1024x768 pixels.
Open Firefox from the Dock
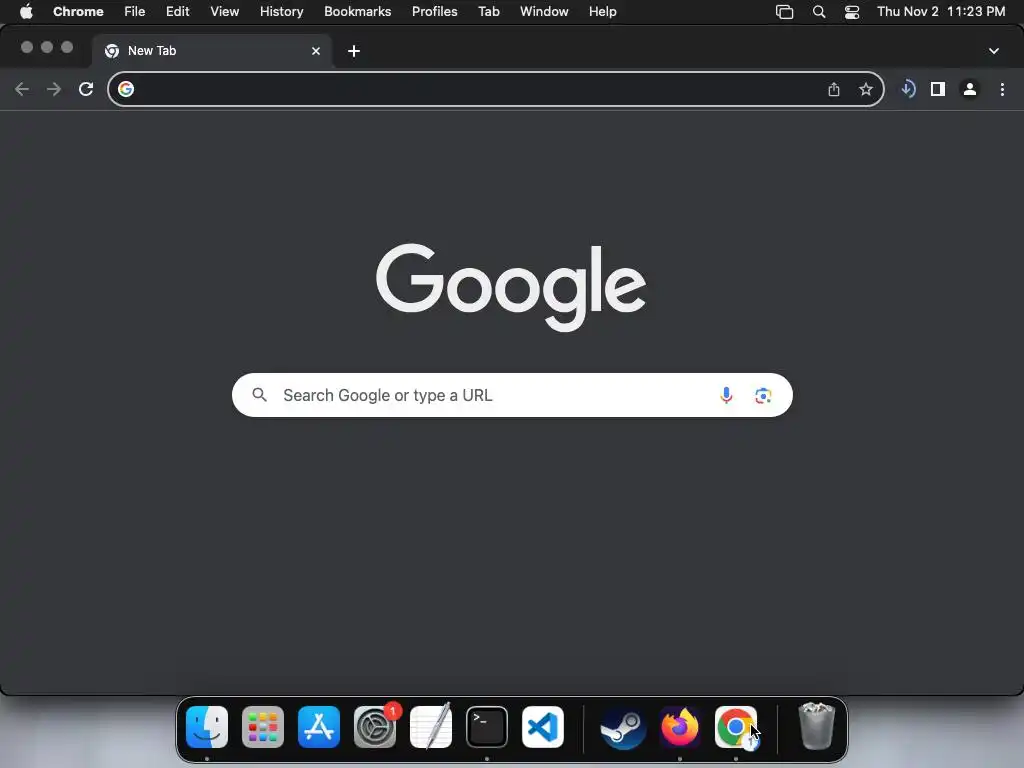point(680,727)
